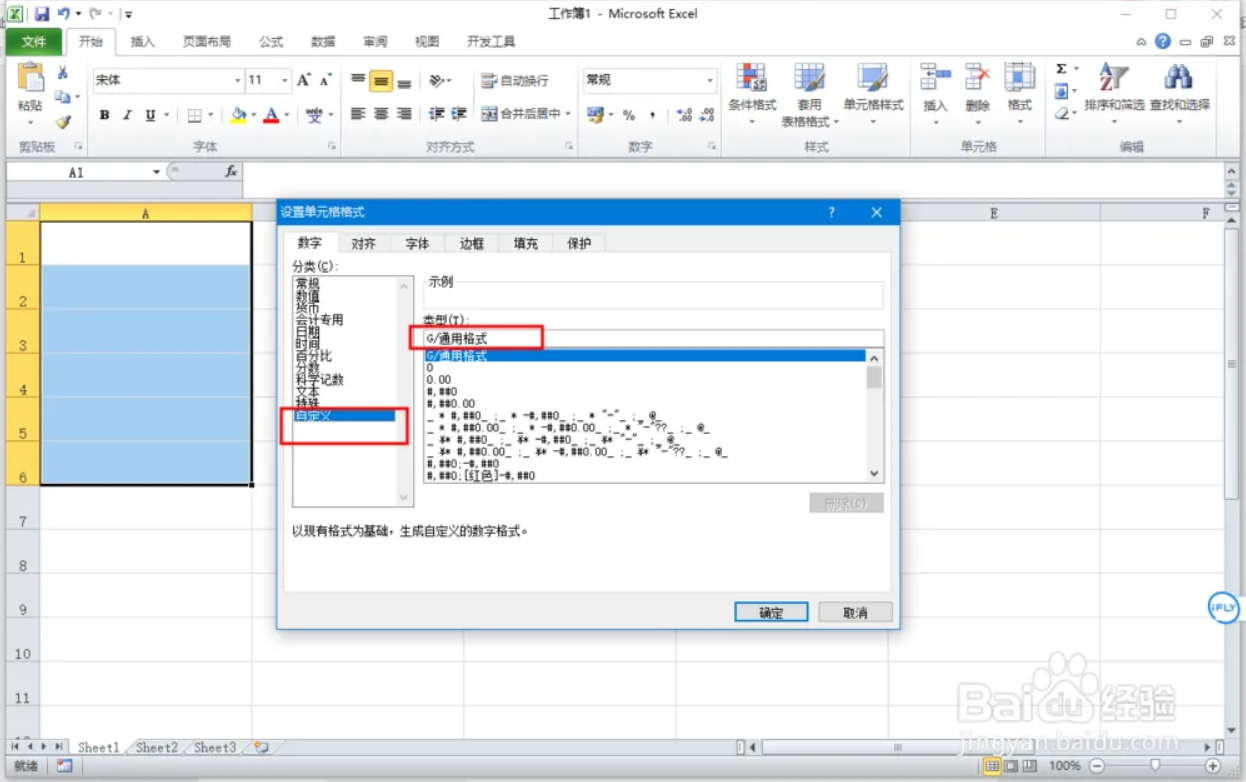
Task: Click the accounting currency format icon
Action: (x=595, y=115)
